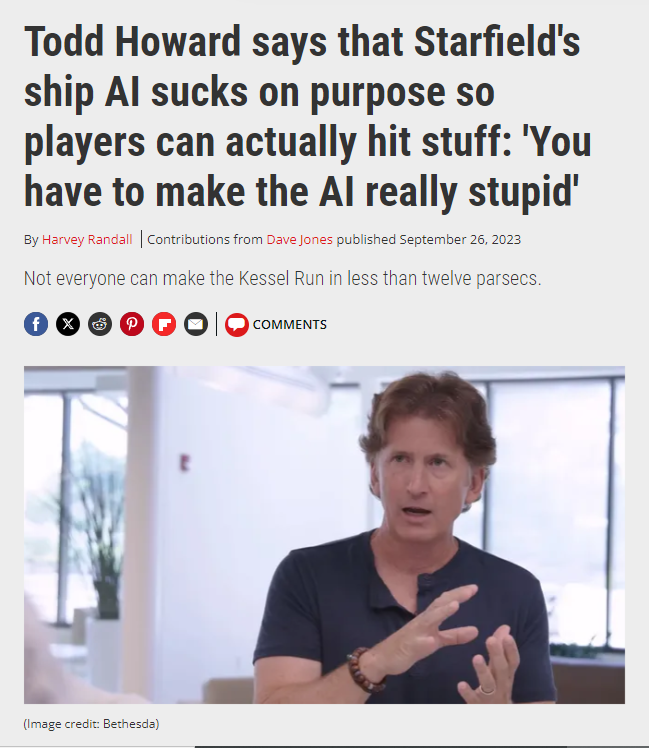Viewport: 649px width, 748px height.
Task: Pin article on Pinterest
Action: (132, 324)
